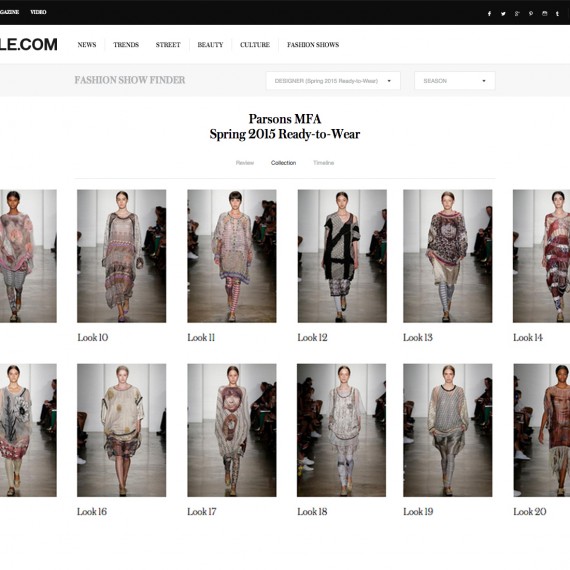The image size is (570, 570).
Task: View the Look 17 runway thumbnail
Action: pyautogui.click(x=232, y=430)
